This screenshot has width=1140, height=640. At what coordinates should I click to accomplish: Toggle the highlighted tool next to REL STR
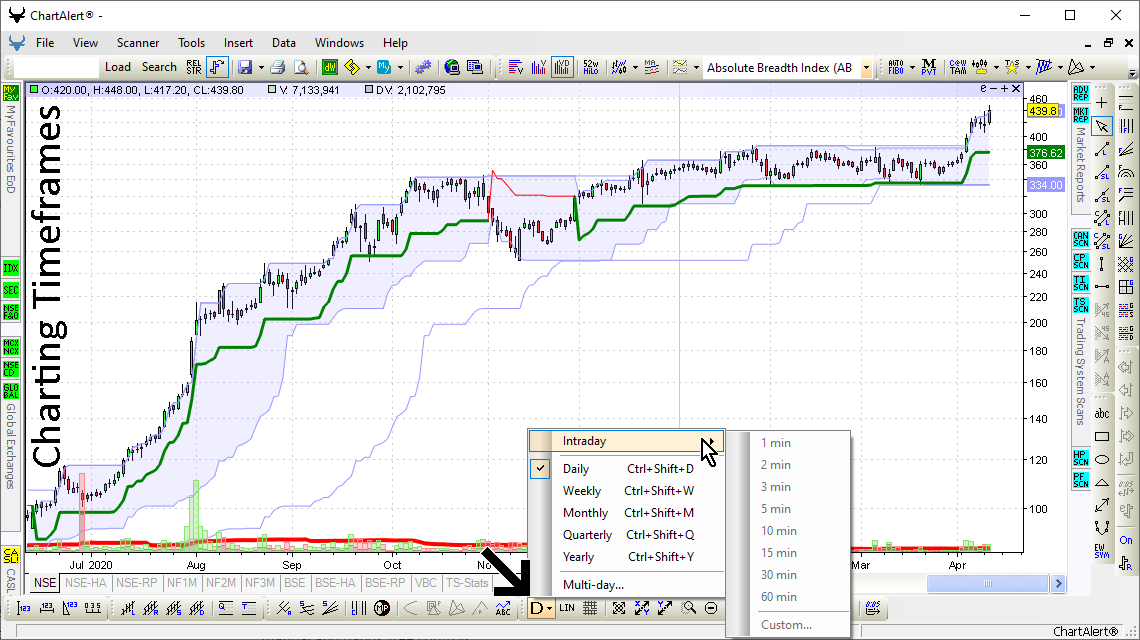[217, 67]
